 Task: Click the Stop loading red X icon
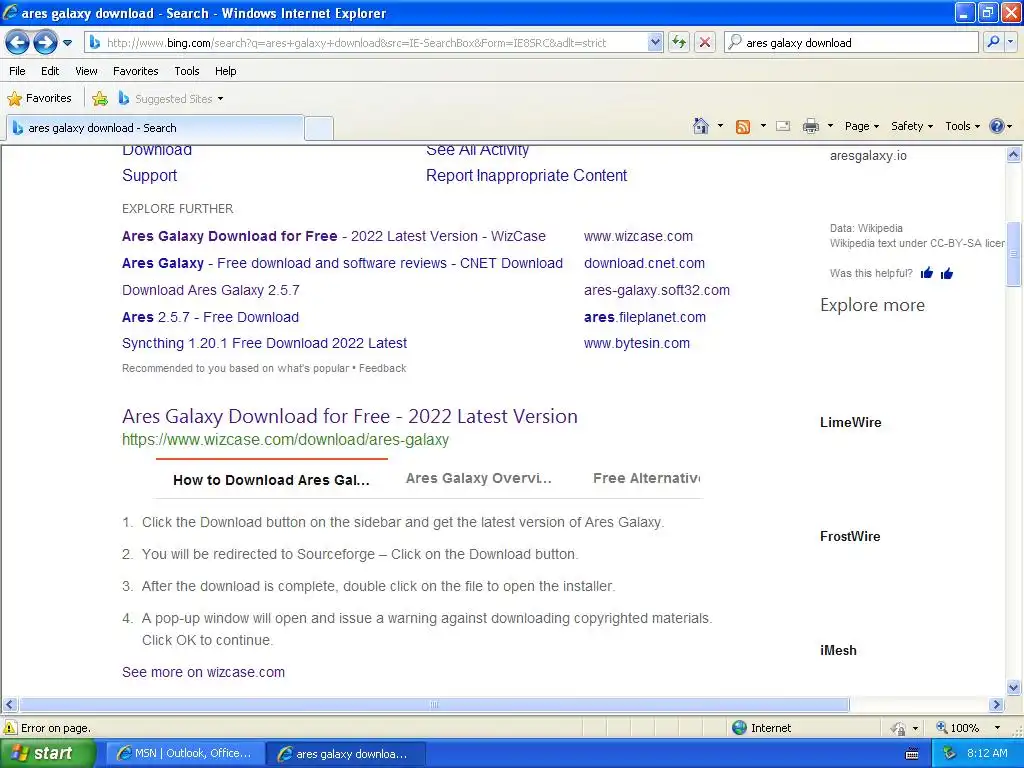[x=705, y=42]
